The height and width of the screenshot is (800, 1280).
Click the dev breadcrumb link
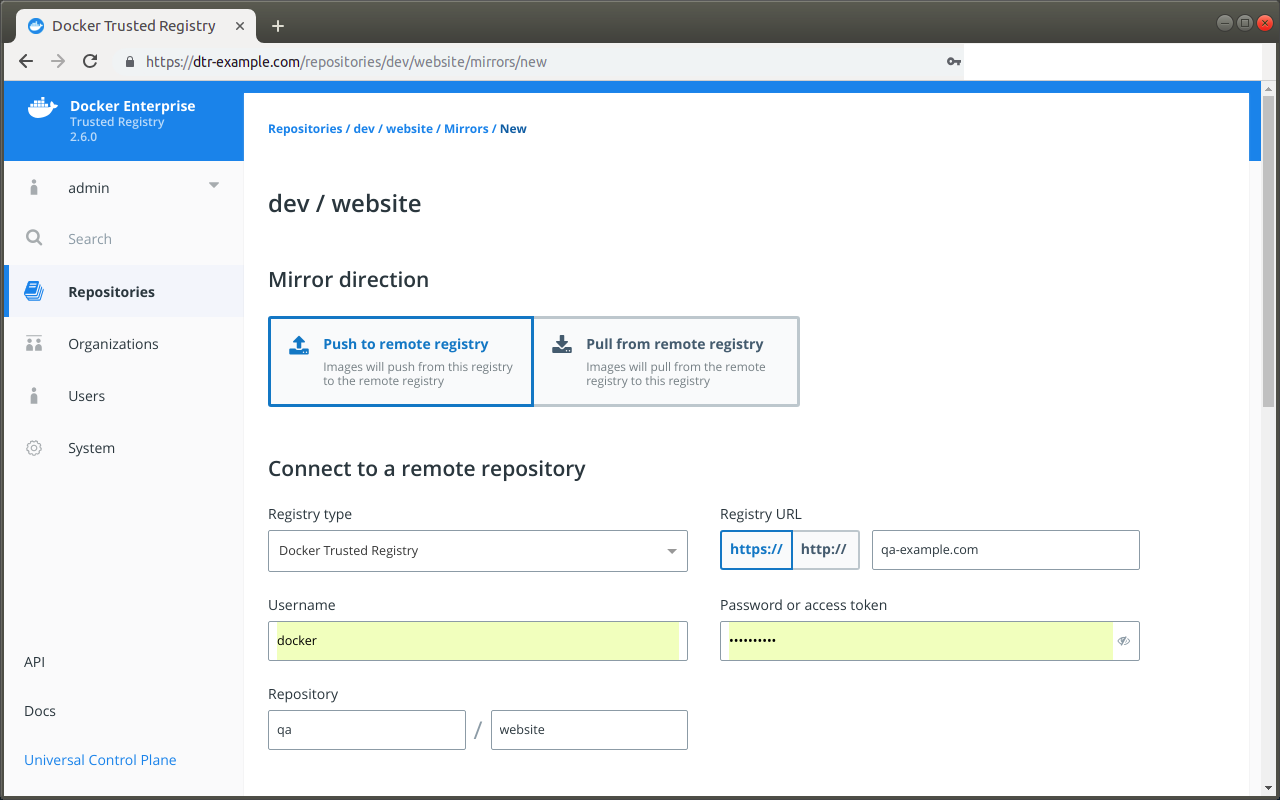pos(364,129)
